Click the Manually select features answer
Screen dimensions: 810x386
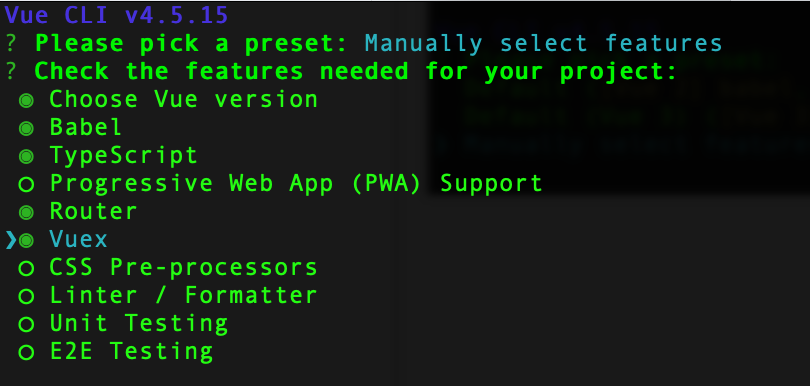tap(543, 43)
